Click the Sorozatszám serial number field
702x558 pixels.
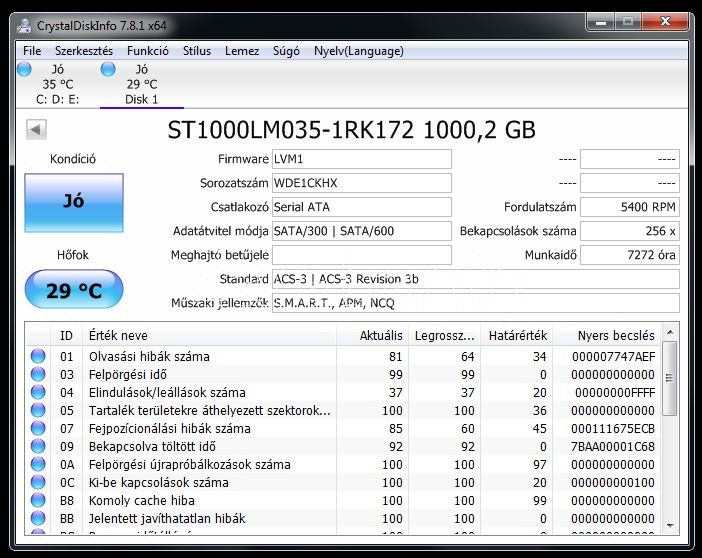[362, 183]
